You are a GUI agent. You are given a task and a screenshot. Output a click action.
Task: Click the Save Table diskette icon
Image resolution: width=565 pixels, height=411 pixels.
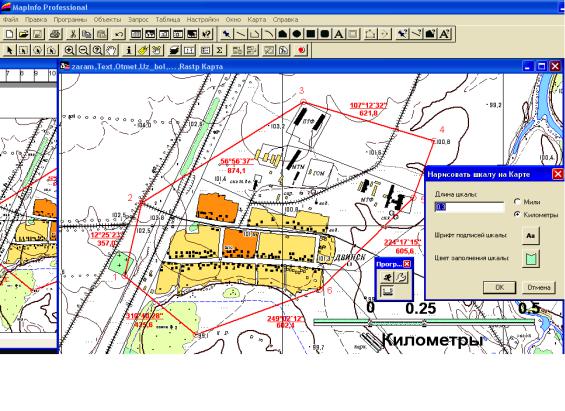coord(38,34)
